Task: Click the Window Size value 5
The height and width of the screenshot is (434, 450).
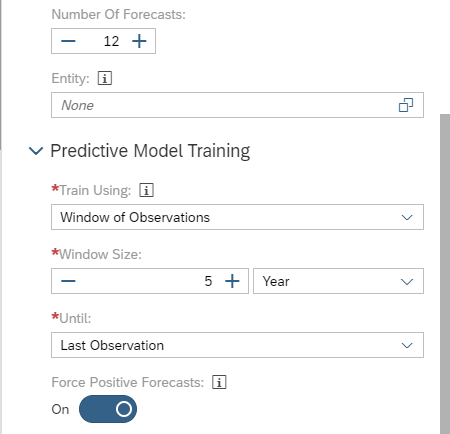Action: 208,281
